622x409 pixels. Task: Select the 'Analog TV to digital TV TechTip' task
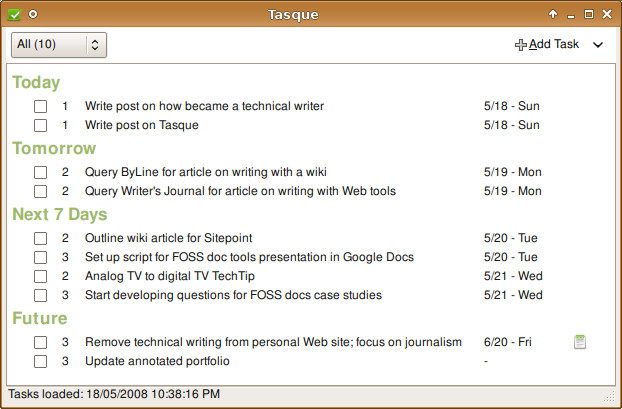point(170,276)
